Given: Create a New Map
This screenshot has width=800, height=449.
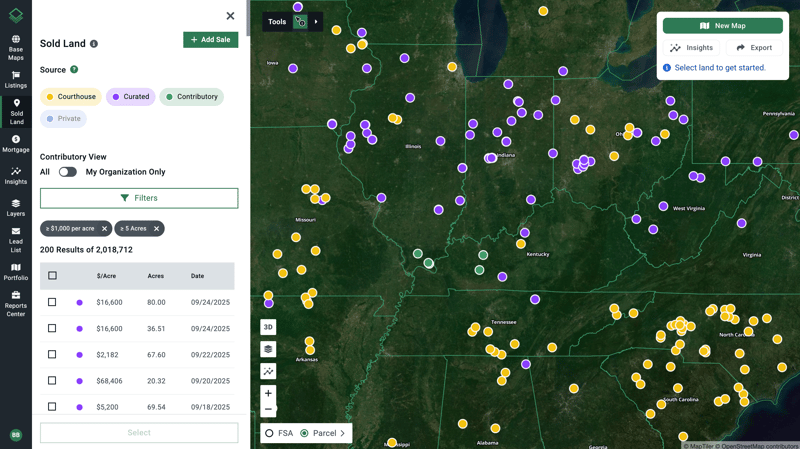Looking at the screenshot, I should click(x=722, y=26).
